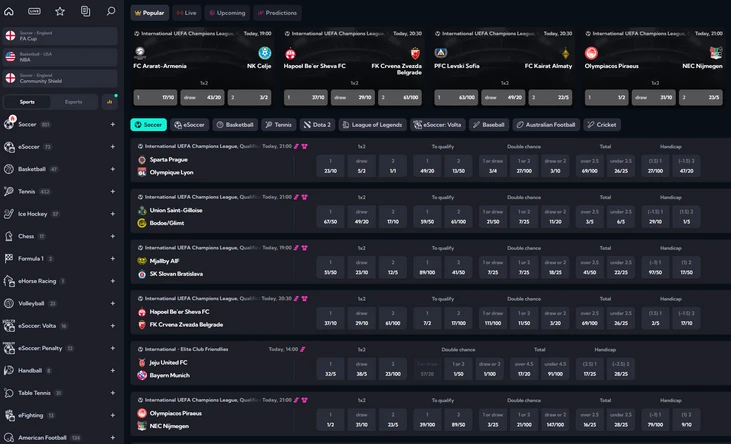Open favorites star icon
Viewport: 731px width, 444px height.
pyautogui.click(x=60, y=11)
